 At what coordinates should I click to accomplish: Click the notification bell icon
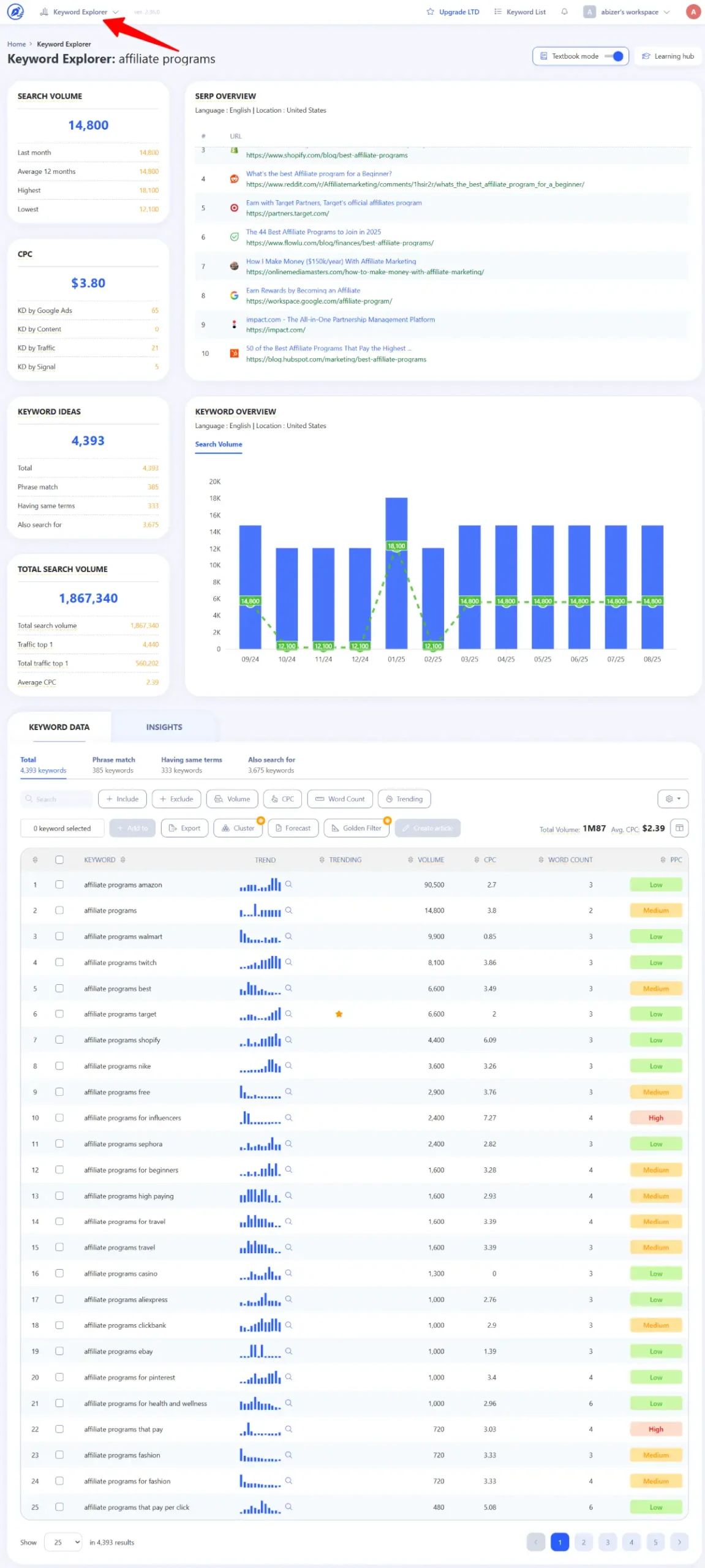coord(564,12)
